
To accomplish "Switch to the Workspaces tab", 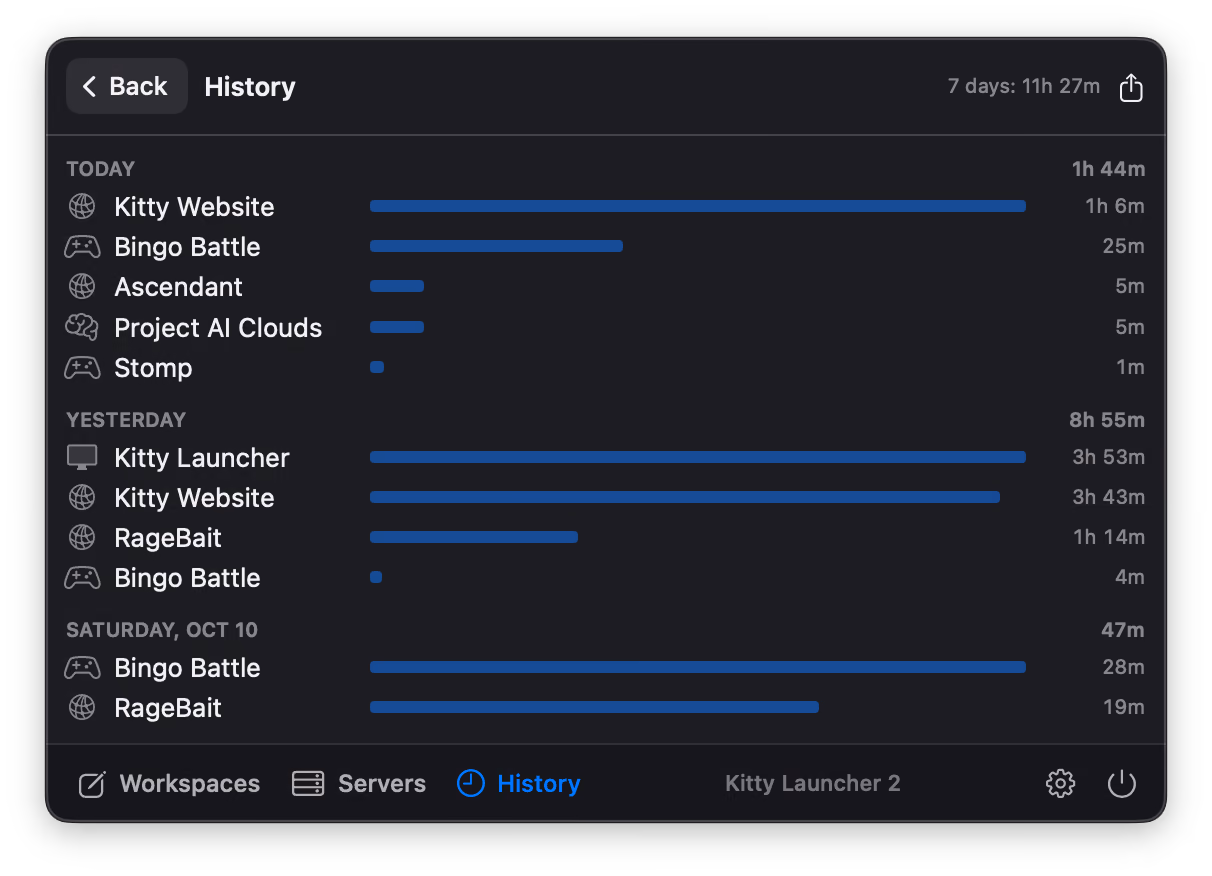I will click(169, 784).
